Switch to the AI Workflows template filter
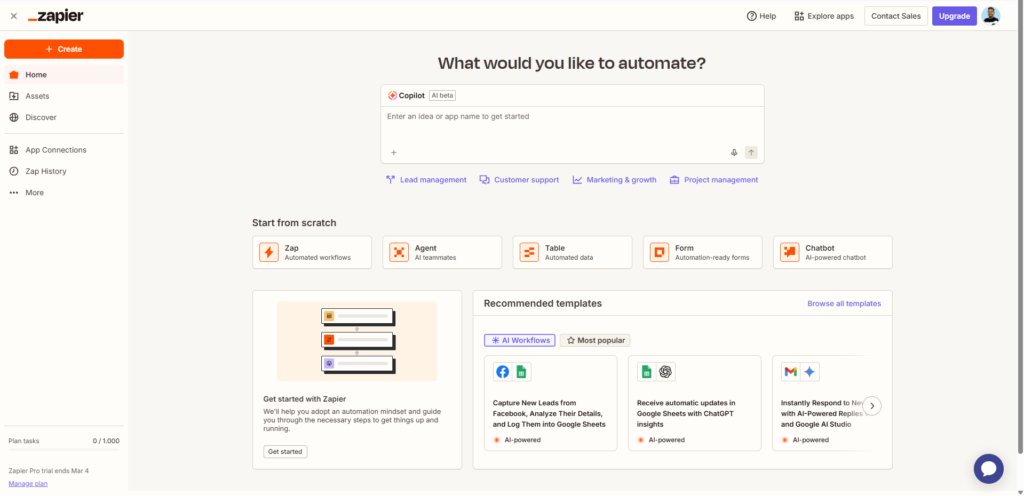1024x496 pixels. click(x=519, y=340)
